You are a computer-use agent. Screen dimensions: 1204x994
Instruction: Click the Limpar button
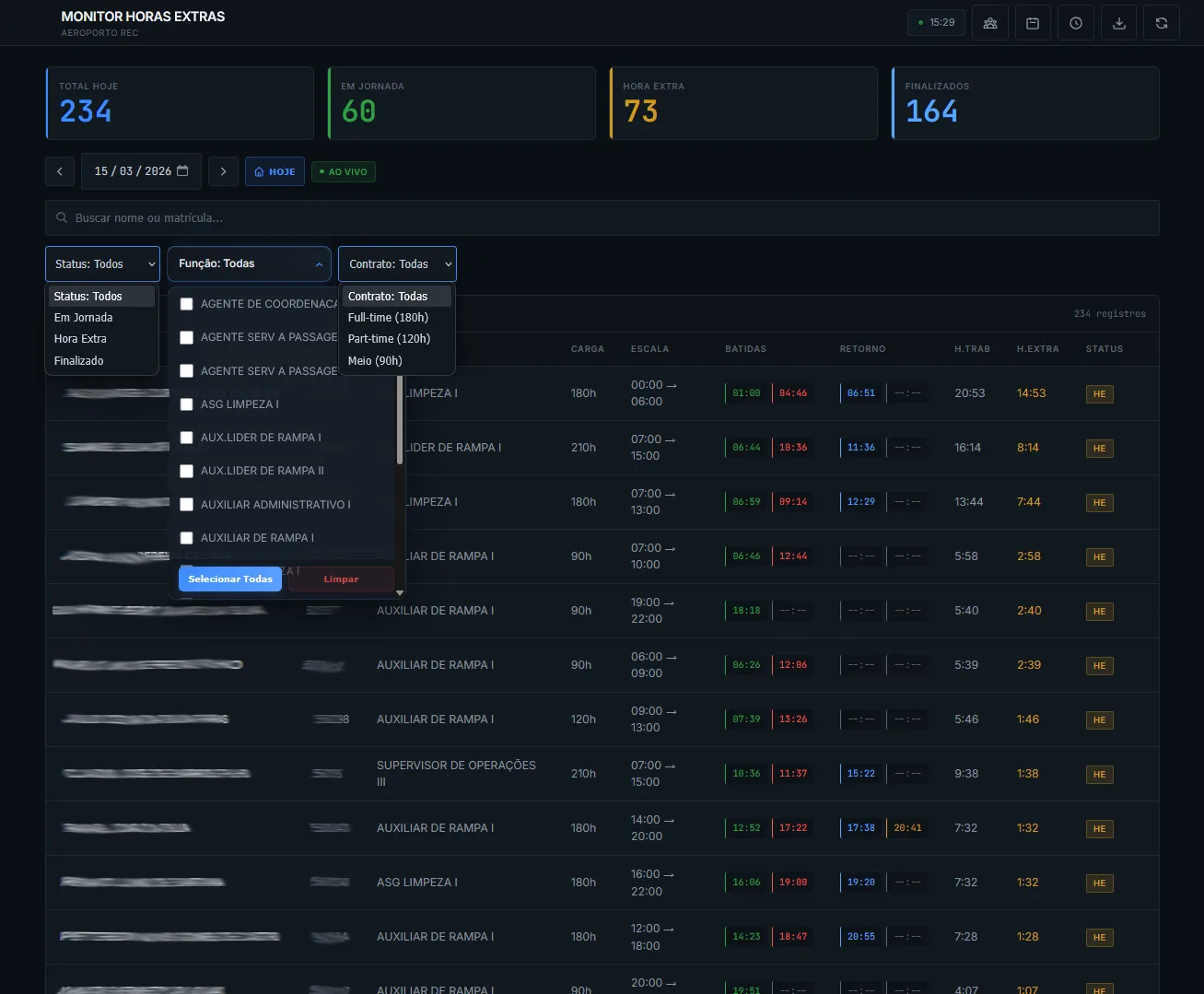(341, 579)
